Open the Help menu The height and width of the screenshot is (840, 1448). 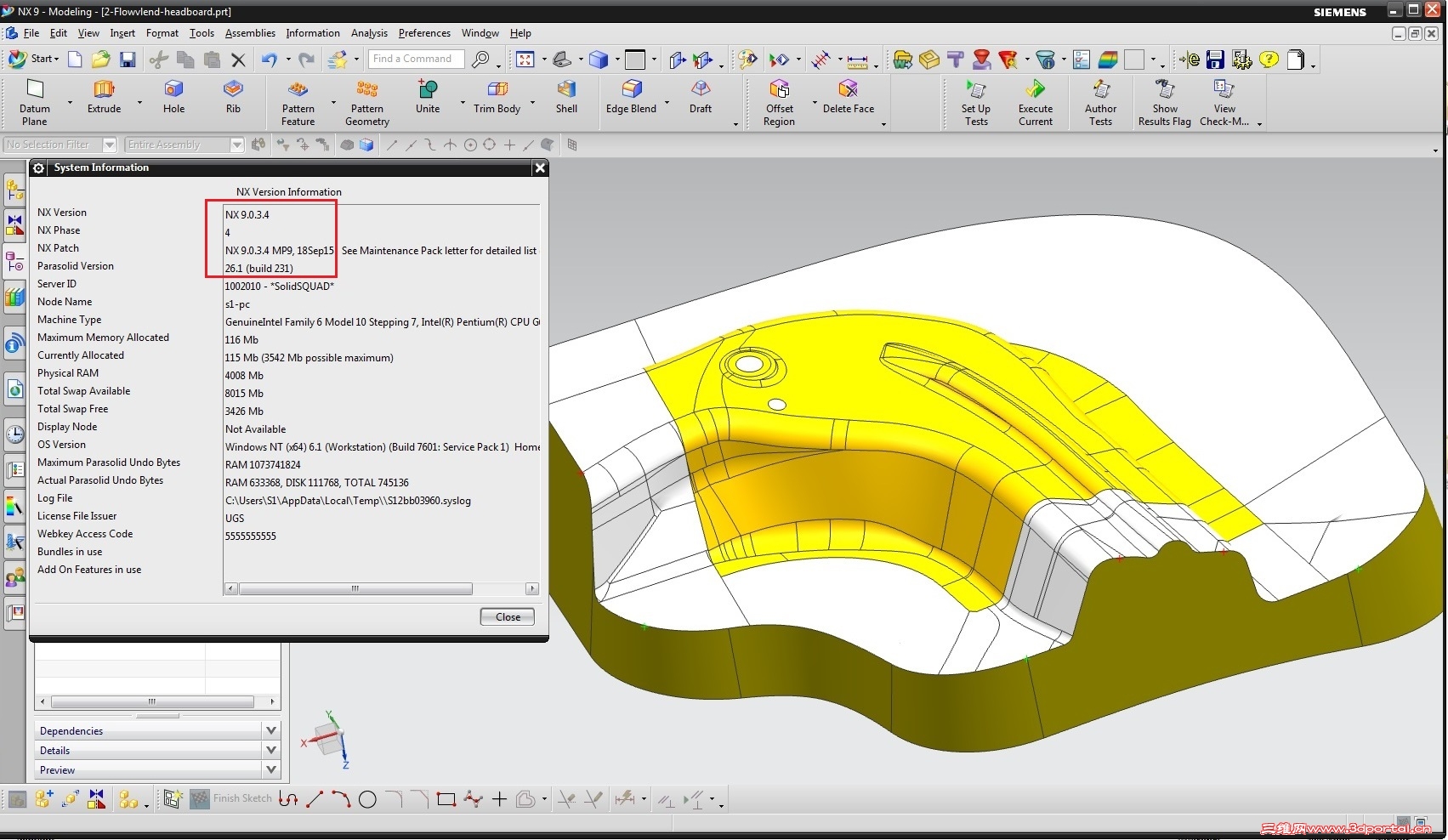(520, 33)
